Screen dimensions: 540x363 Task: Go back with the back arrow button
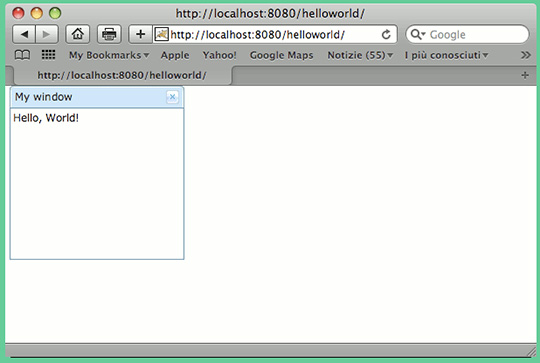coord(24,34)
